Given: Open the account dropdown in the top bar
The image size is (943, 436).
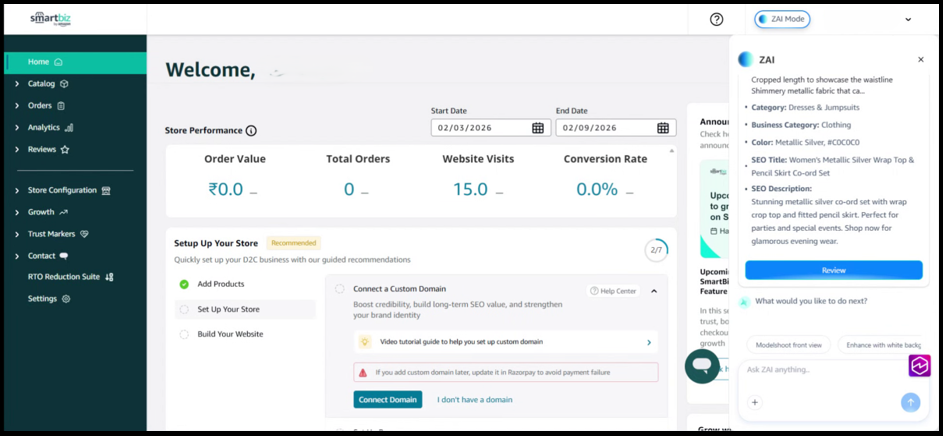Looking at the screenshot, I should [908, 19].
